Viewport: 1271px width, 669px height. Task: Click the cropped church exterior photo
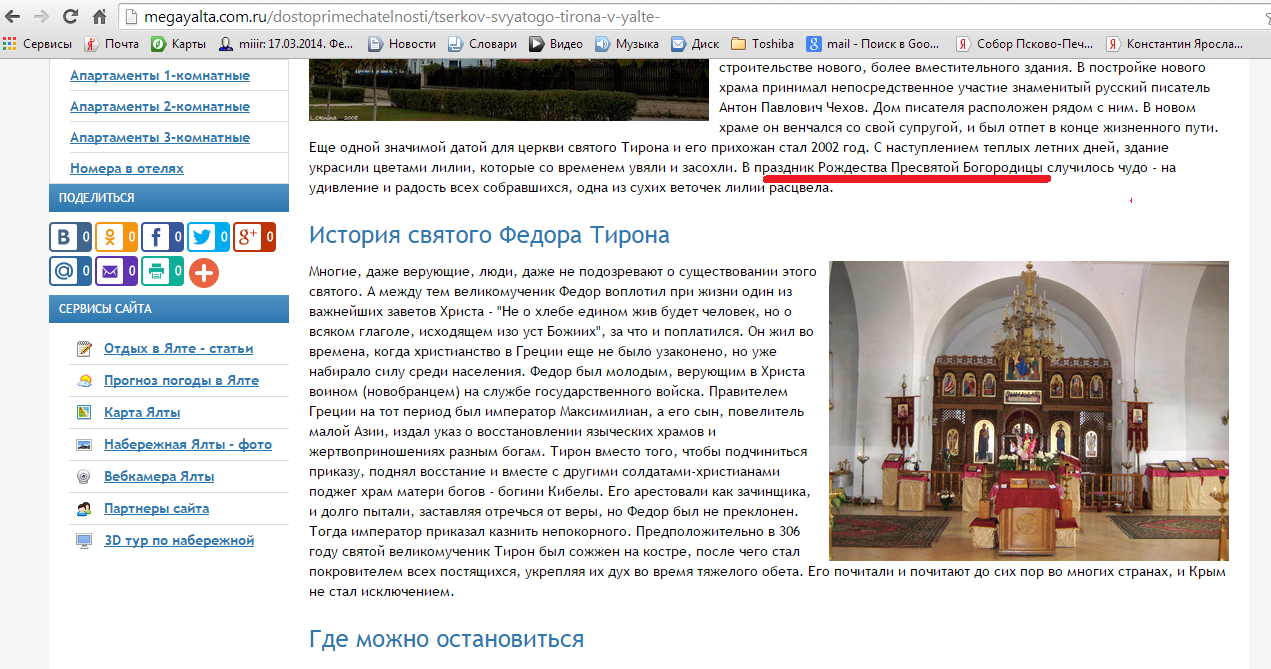[509, 90]
